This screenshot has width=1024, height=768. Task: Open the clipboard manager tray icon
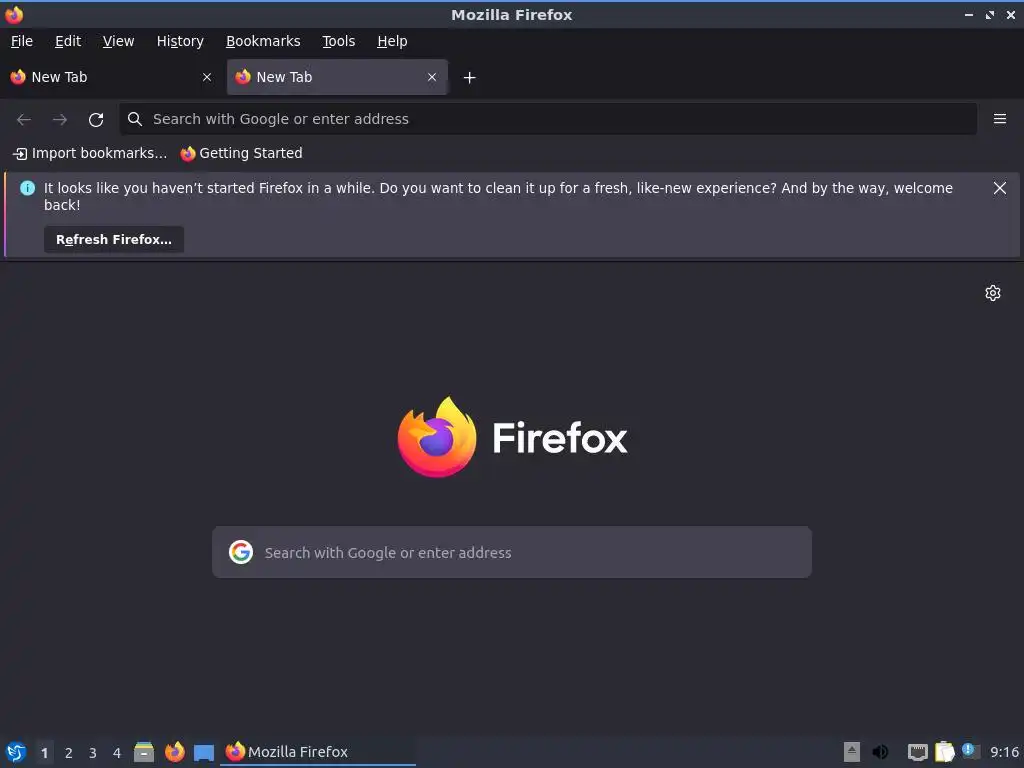pyautogui.click(x=944, y=752)
